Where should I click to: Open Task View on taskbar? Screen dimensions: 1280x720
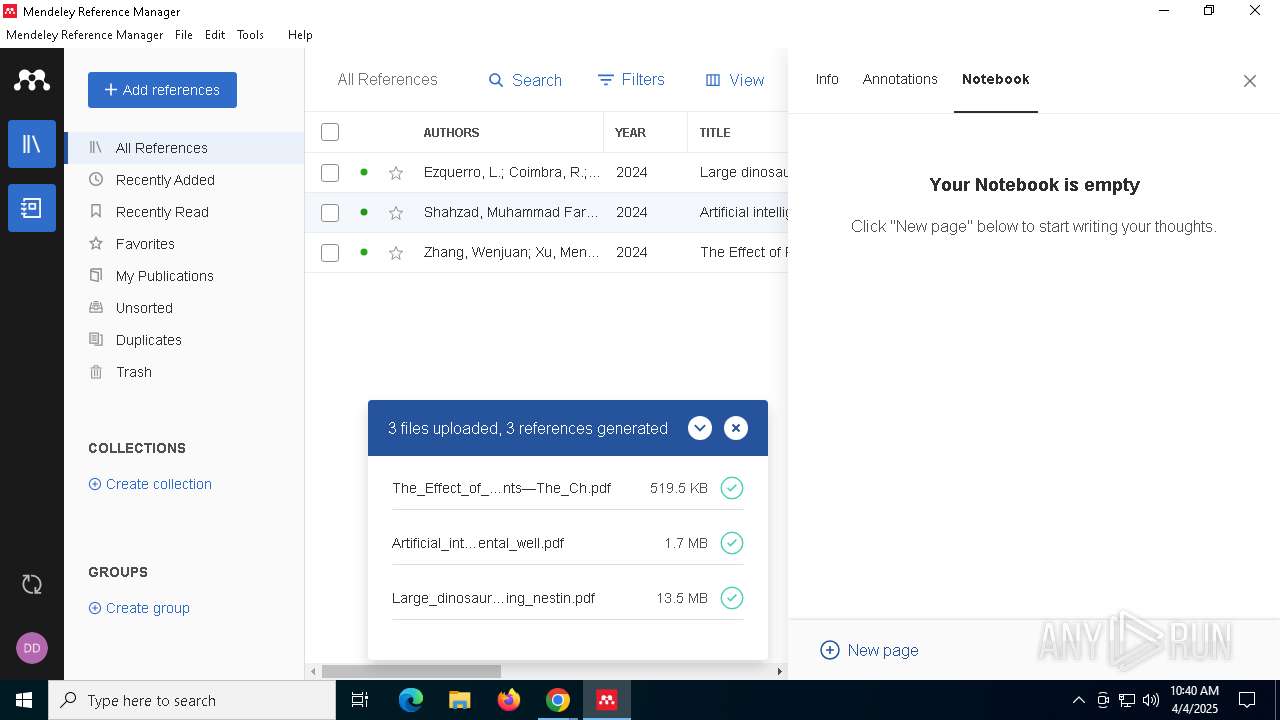click(x=360, y=700)
